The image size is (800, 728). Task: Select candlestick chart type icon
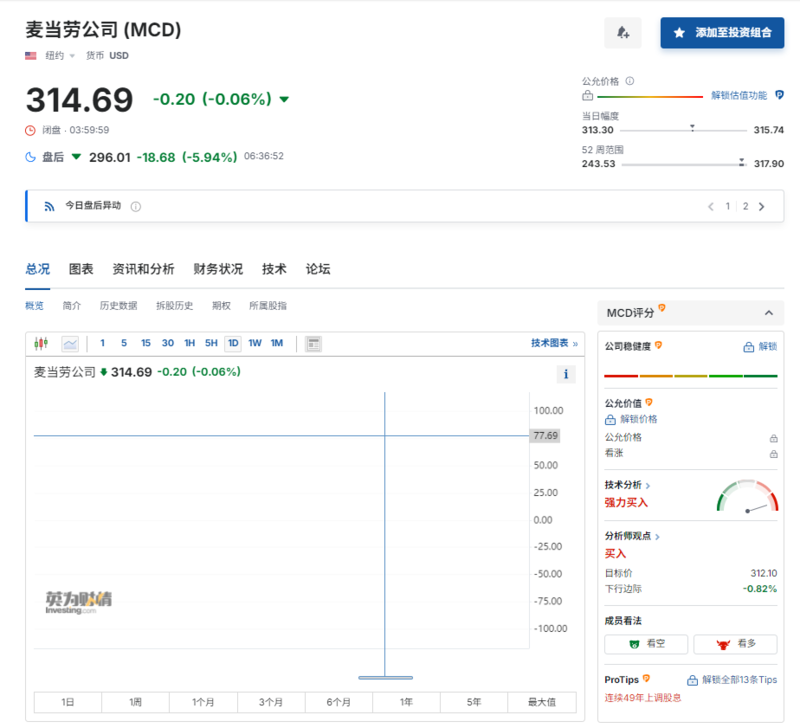tap(41, 343)
